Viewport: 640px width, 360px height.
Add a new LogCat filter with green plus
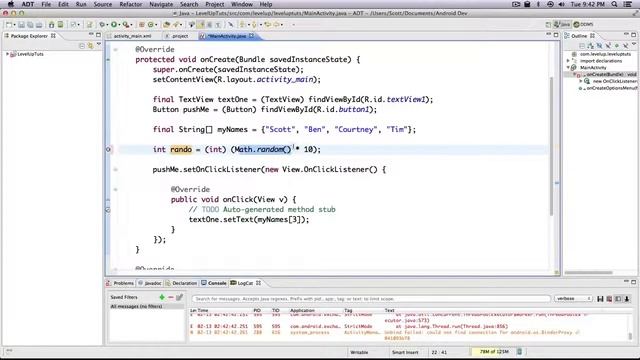coord(162,297)
